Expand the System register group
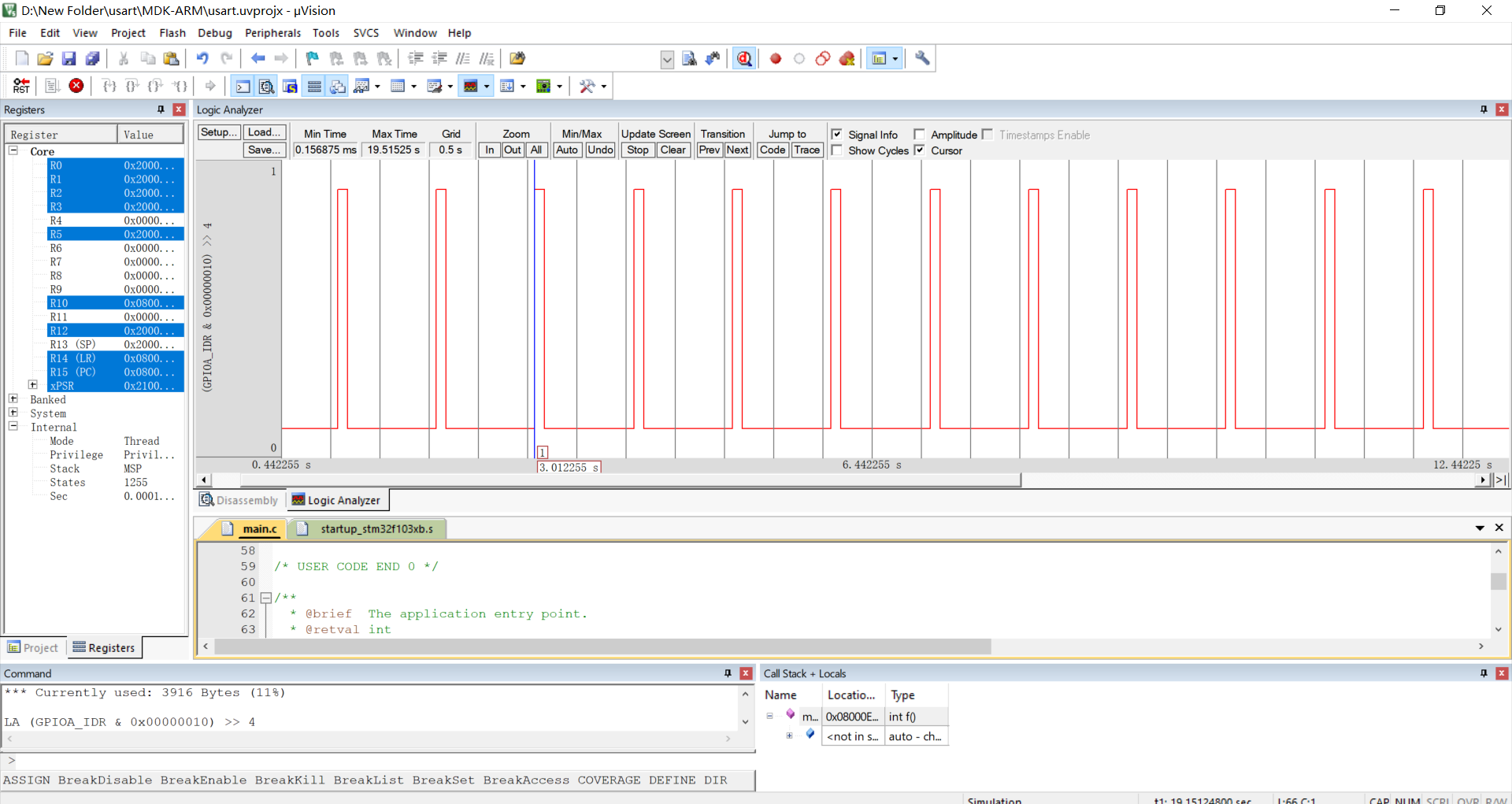 (13, 413)
